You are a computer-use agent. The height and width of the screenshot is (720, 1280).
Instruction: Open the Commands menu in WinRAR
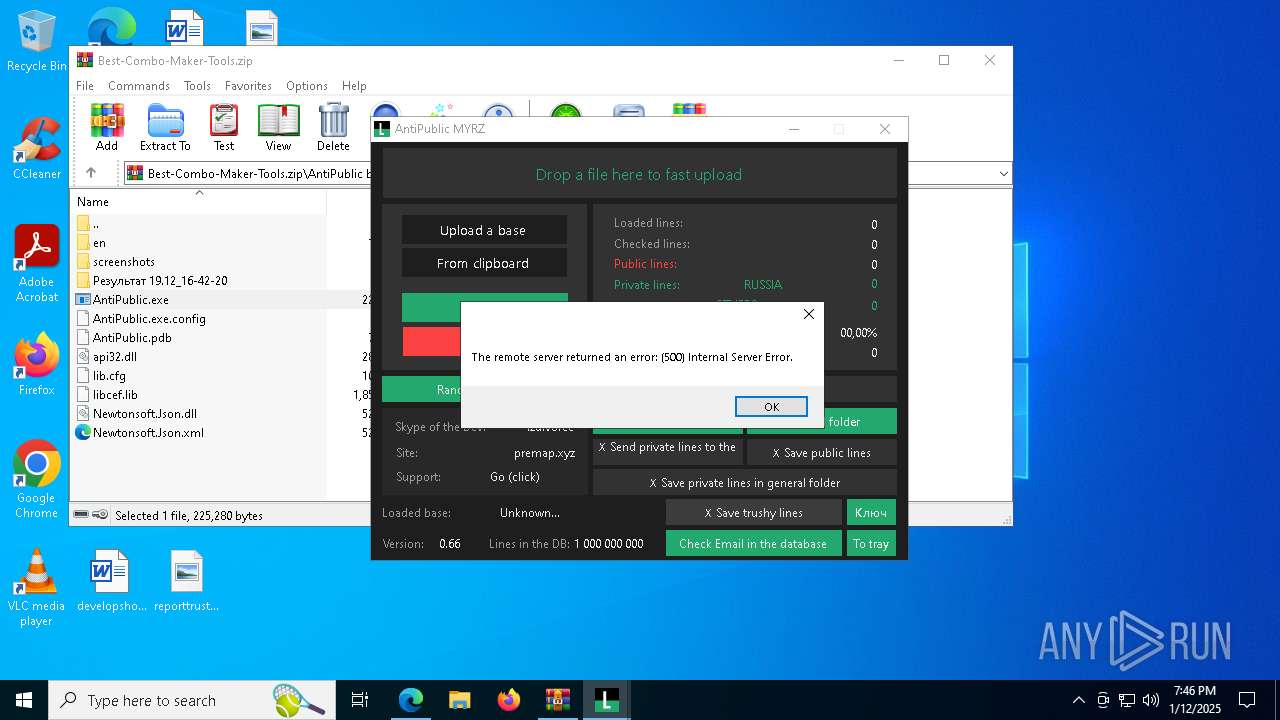(139, 86)
